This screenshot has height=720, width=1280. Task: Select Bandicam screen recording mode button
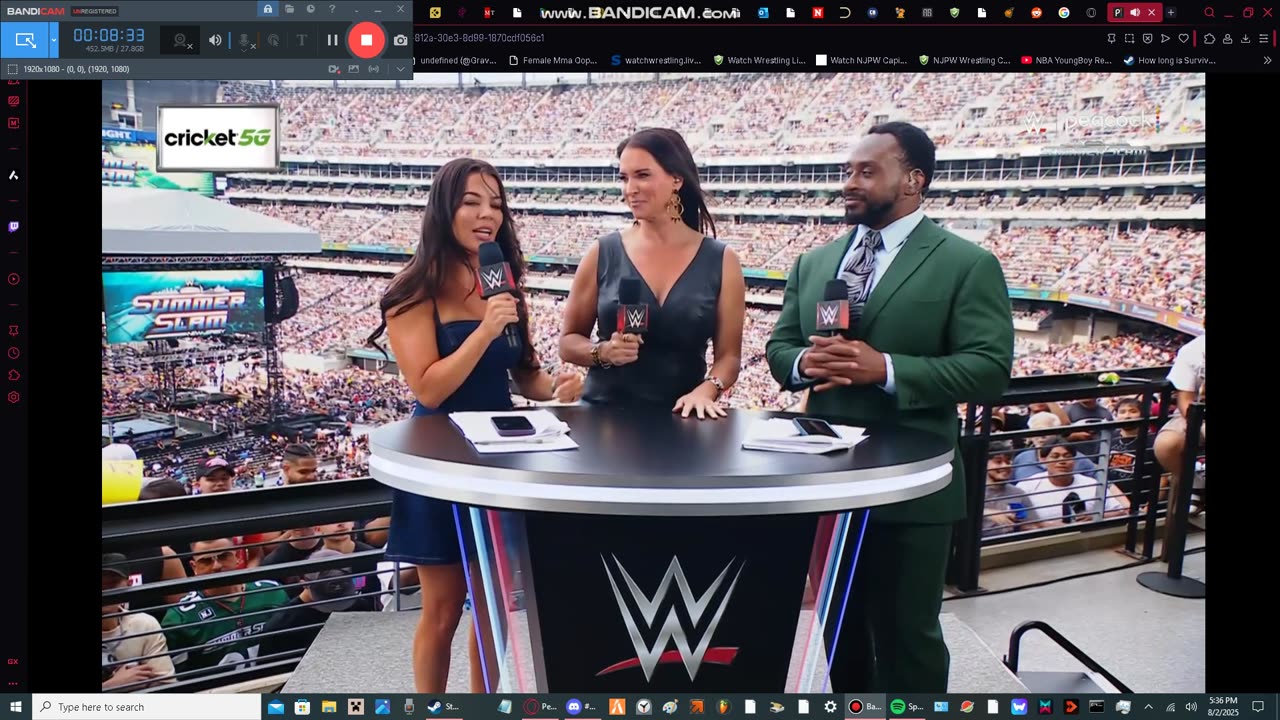pos(25,40)
